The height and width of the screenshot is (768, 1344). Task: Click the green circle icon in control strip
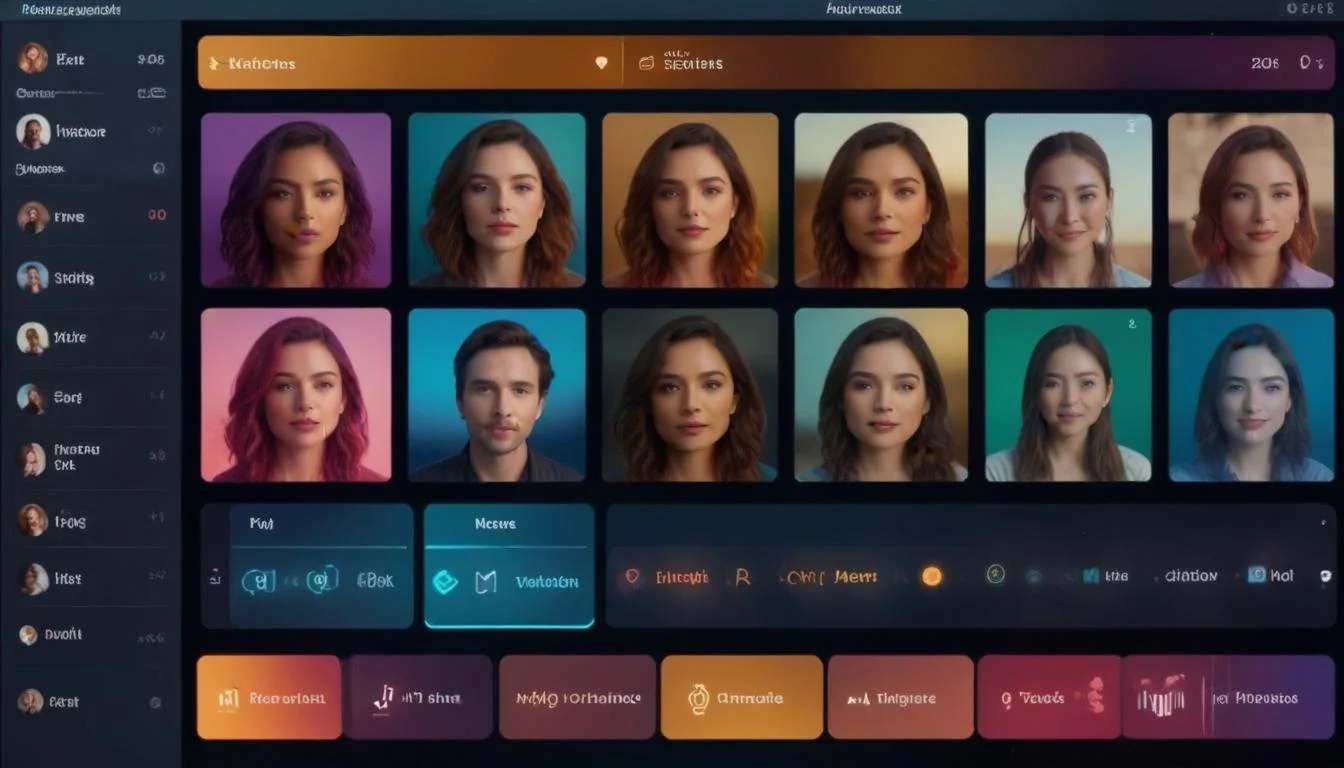click(995, 574)
